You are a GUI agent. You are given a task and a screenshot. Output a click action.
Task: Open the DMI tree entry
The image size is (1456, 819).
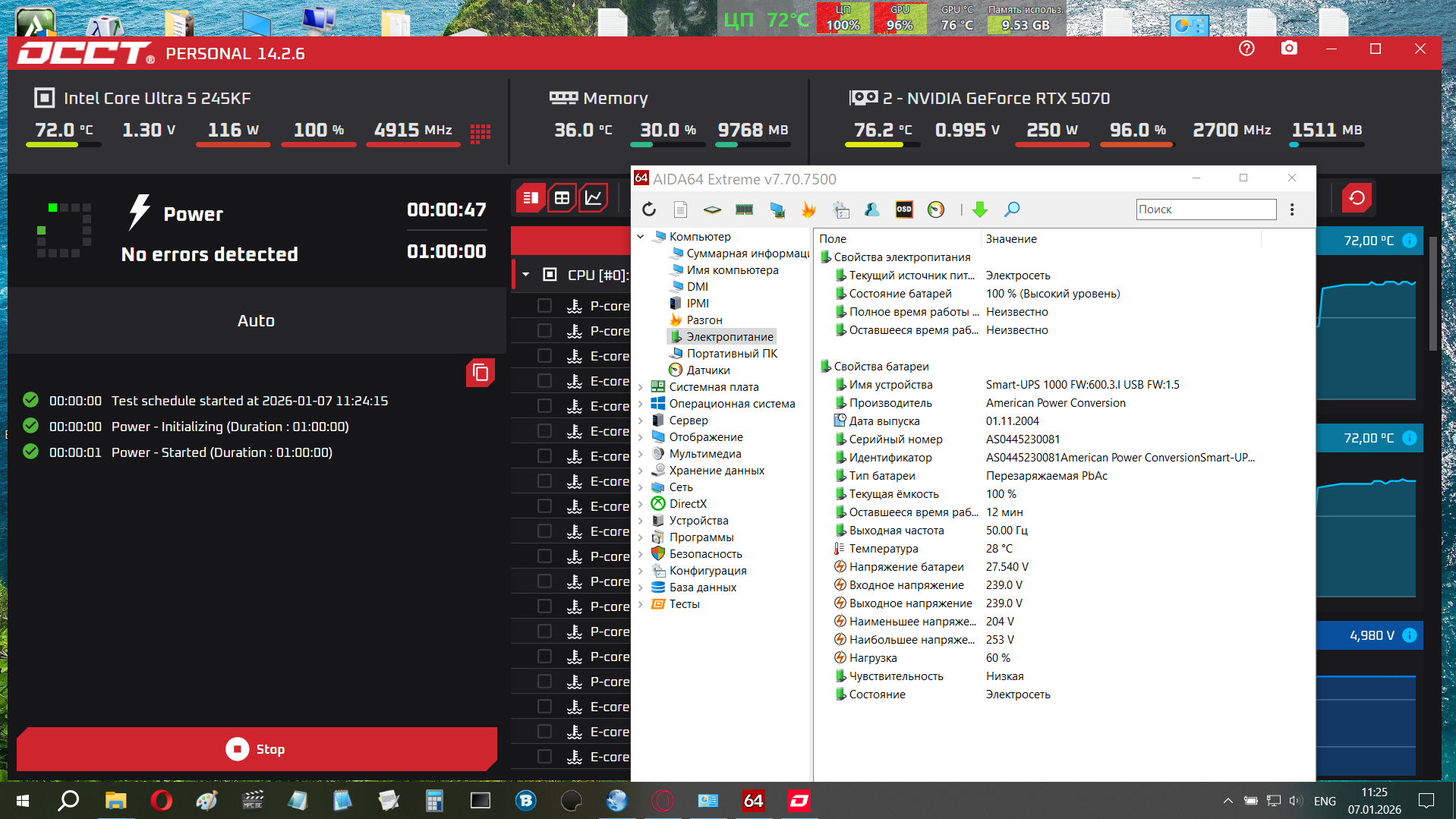tap(697, 287)
